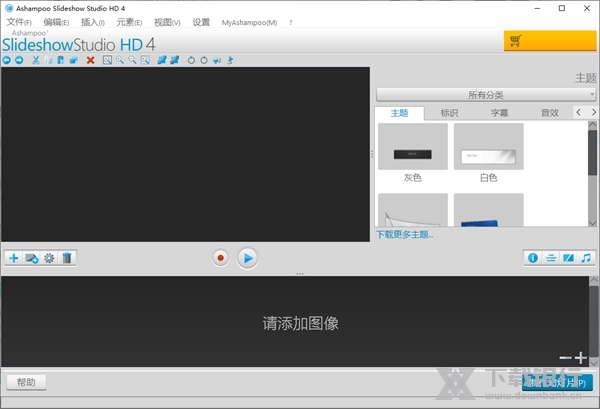
Task: Click the blue forward arrow toolbar icon
Action: click(x=19, y=60)
